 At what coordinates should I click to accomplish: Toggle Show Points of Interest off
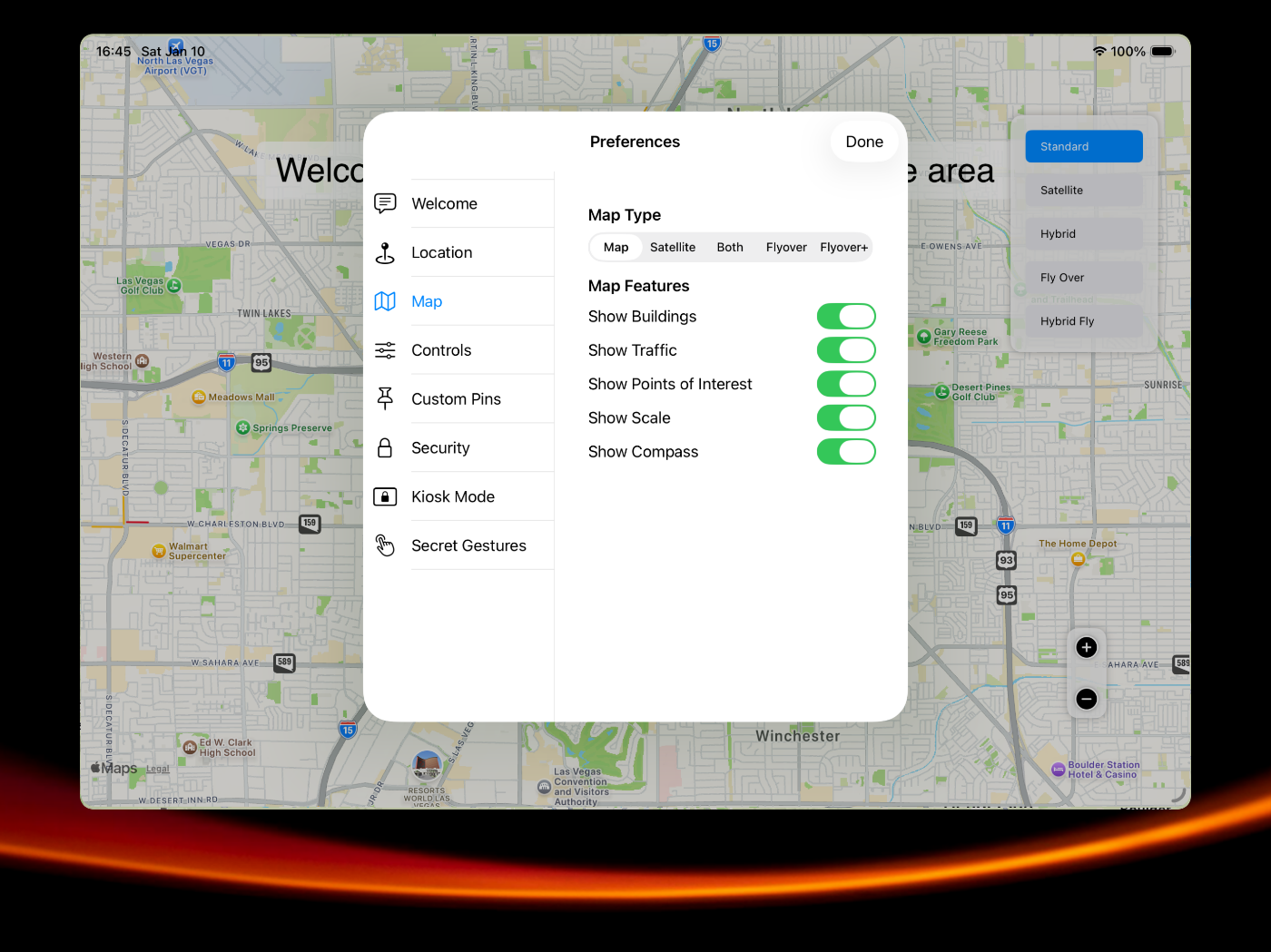tap(845, 384)
